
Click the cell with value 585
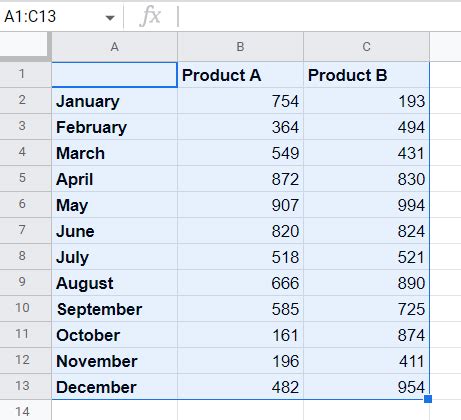click(240, 309)
